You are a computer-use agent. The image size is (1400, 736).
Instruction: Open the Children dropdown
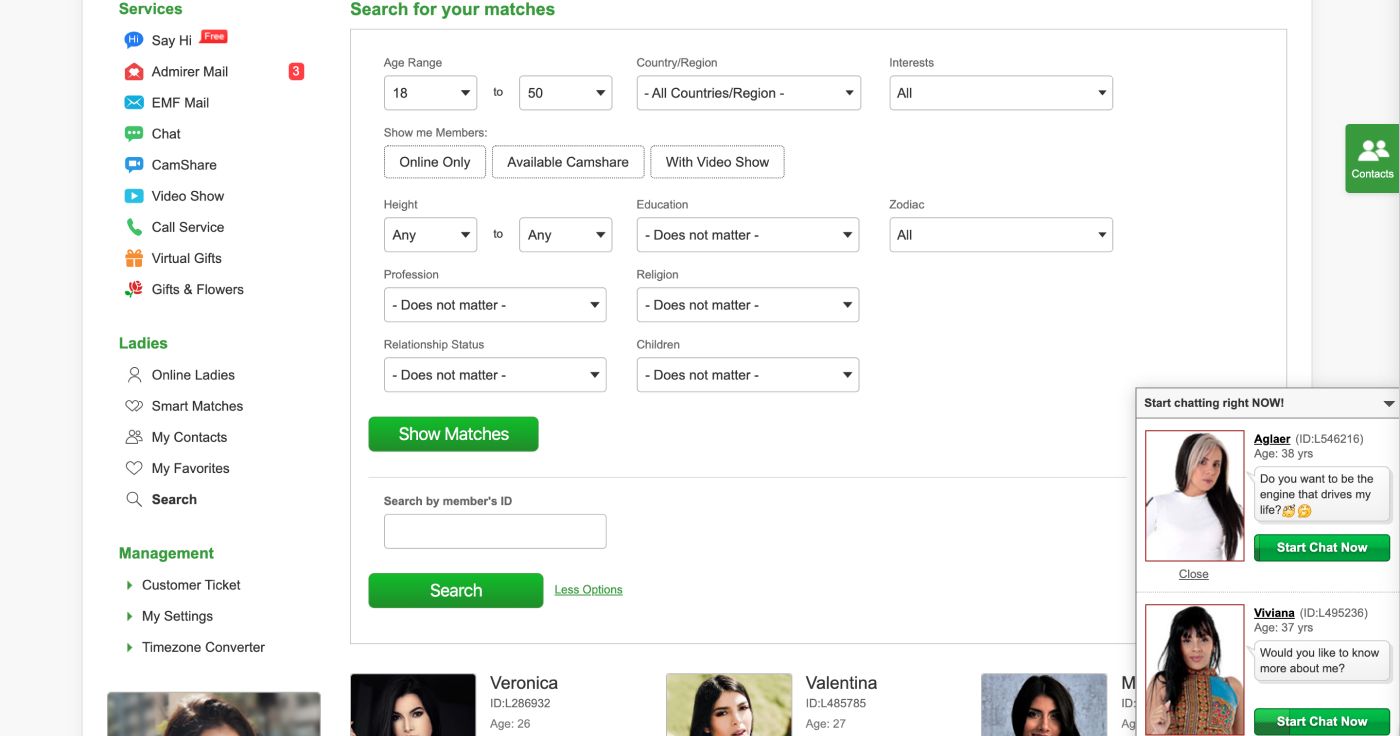click(748, 375)
